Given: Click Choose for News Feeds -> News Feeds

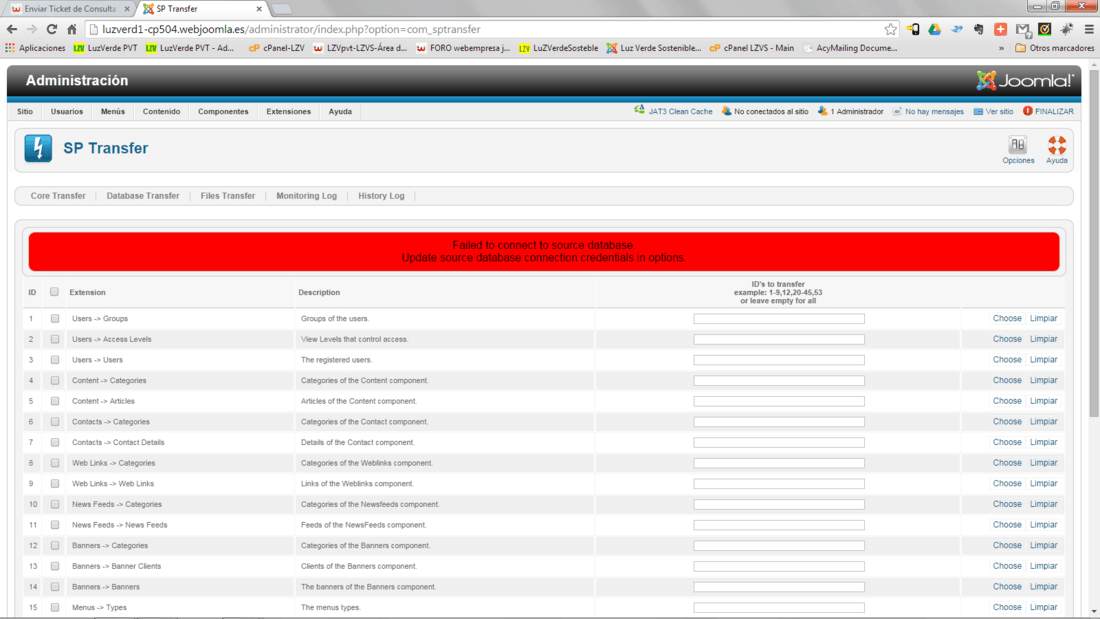Looking at the screenshot, I should [1007, 524].
